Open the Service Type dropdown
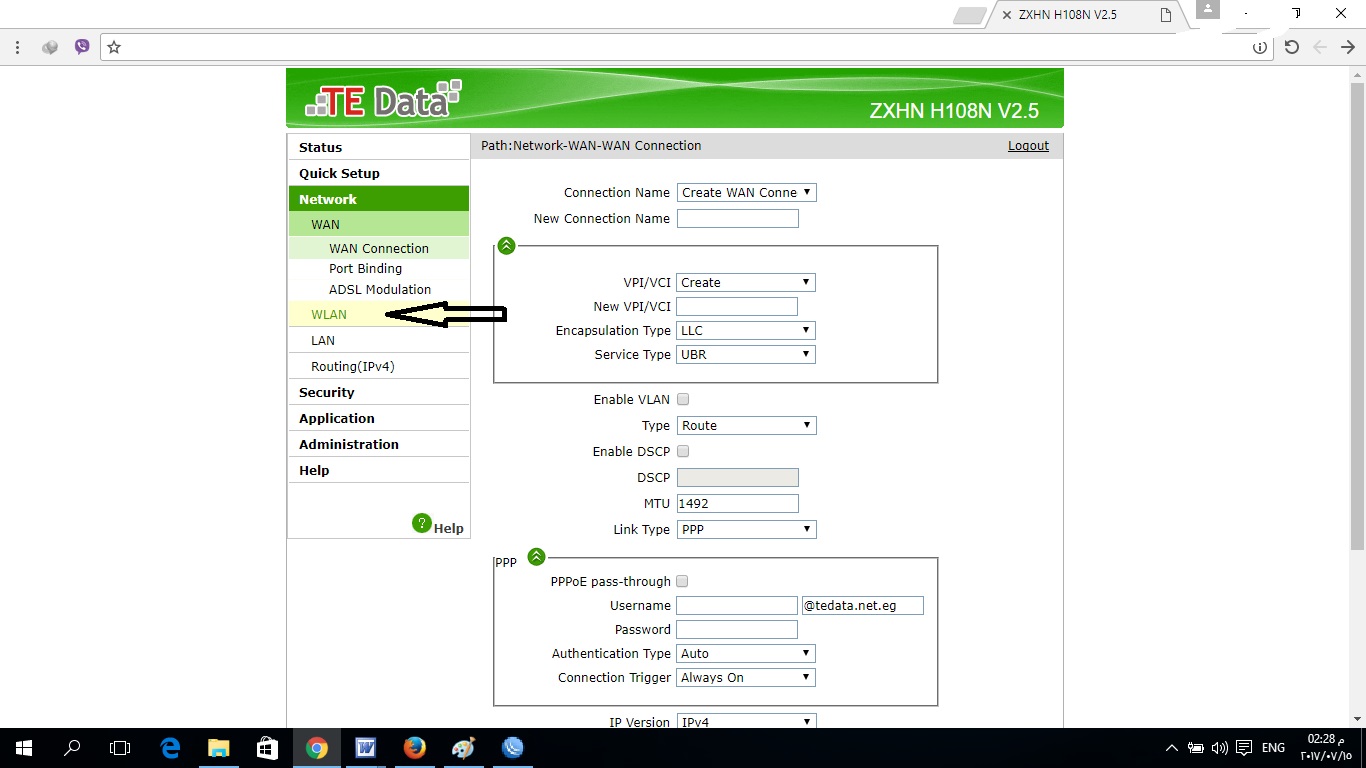The width and height of the screenshot is (1366, 768). [746, 354]
